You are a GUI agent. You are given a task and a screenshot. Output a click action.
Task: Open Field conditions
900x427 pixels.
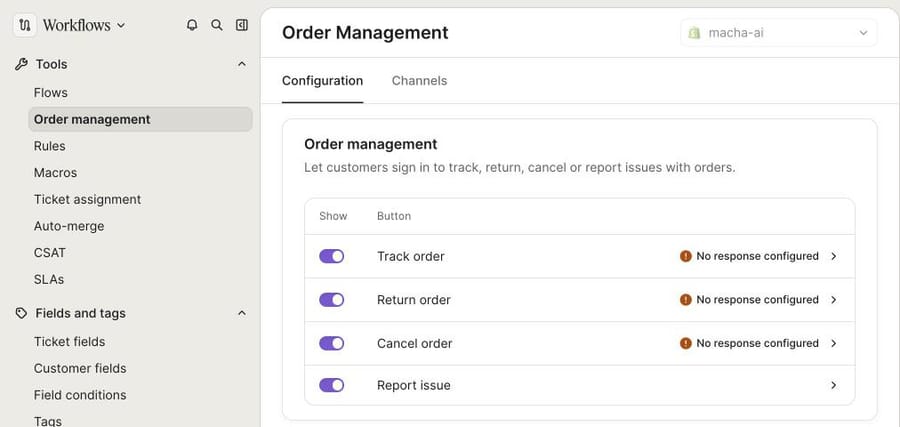(80, 395)
